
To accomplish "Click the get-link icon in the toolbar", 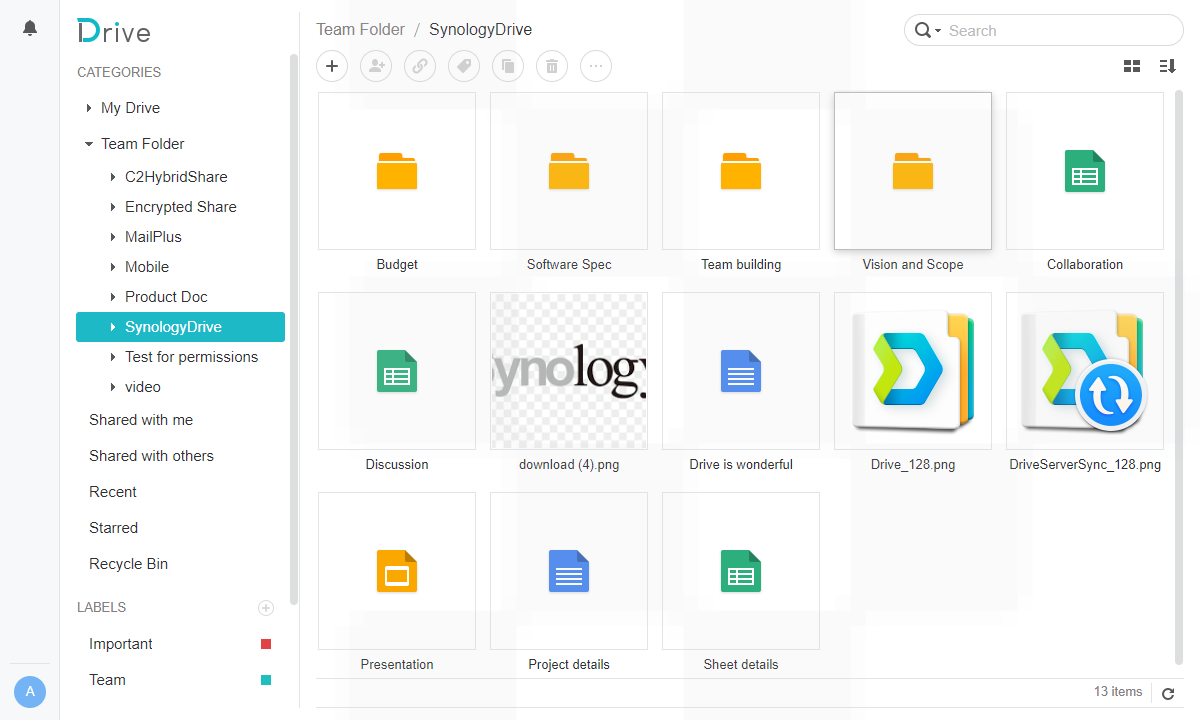I will [x=420, y=66].
